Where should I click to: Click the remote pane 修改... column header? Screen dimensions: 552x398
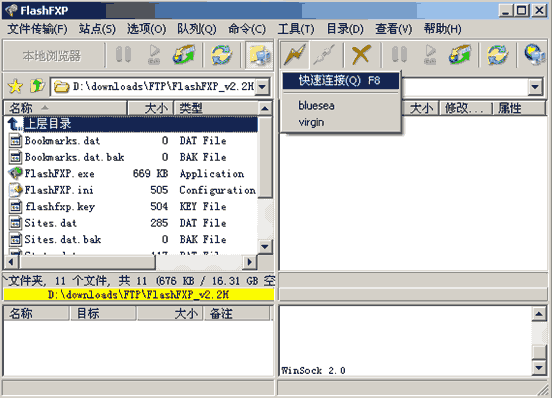click(x=465, y=108)
